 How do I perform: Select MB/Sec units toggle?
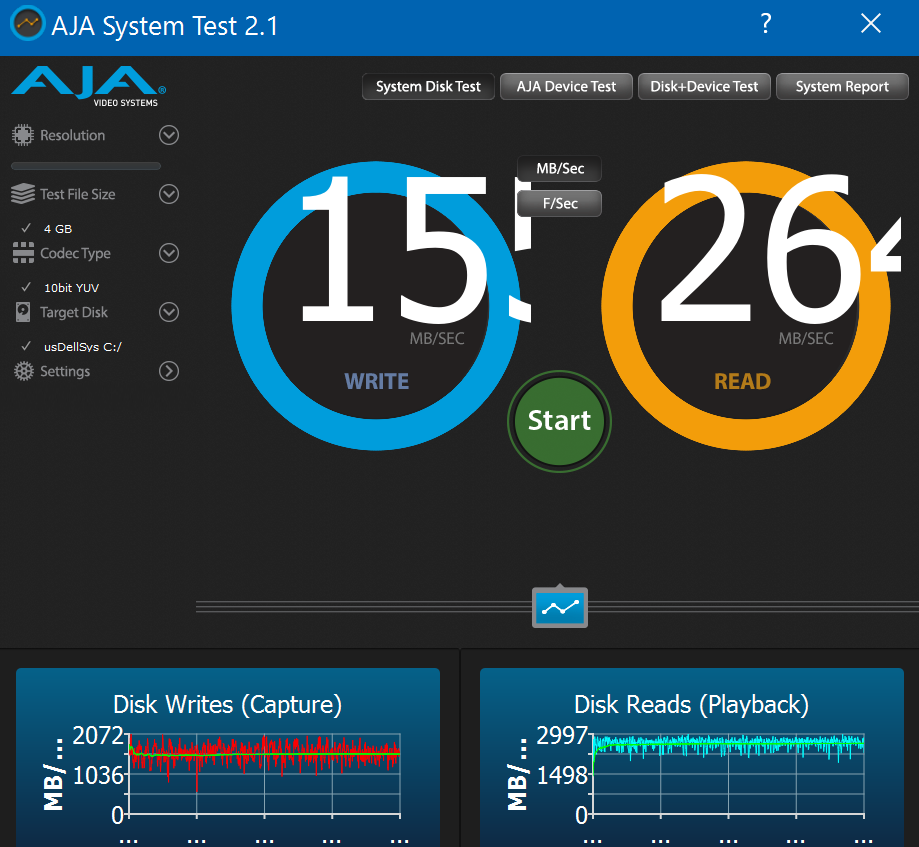560,169
